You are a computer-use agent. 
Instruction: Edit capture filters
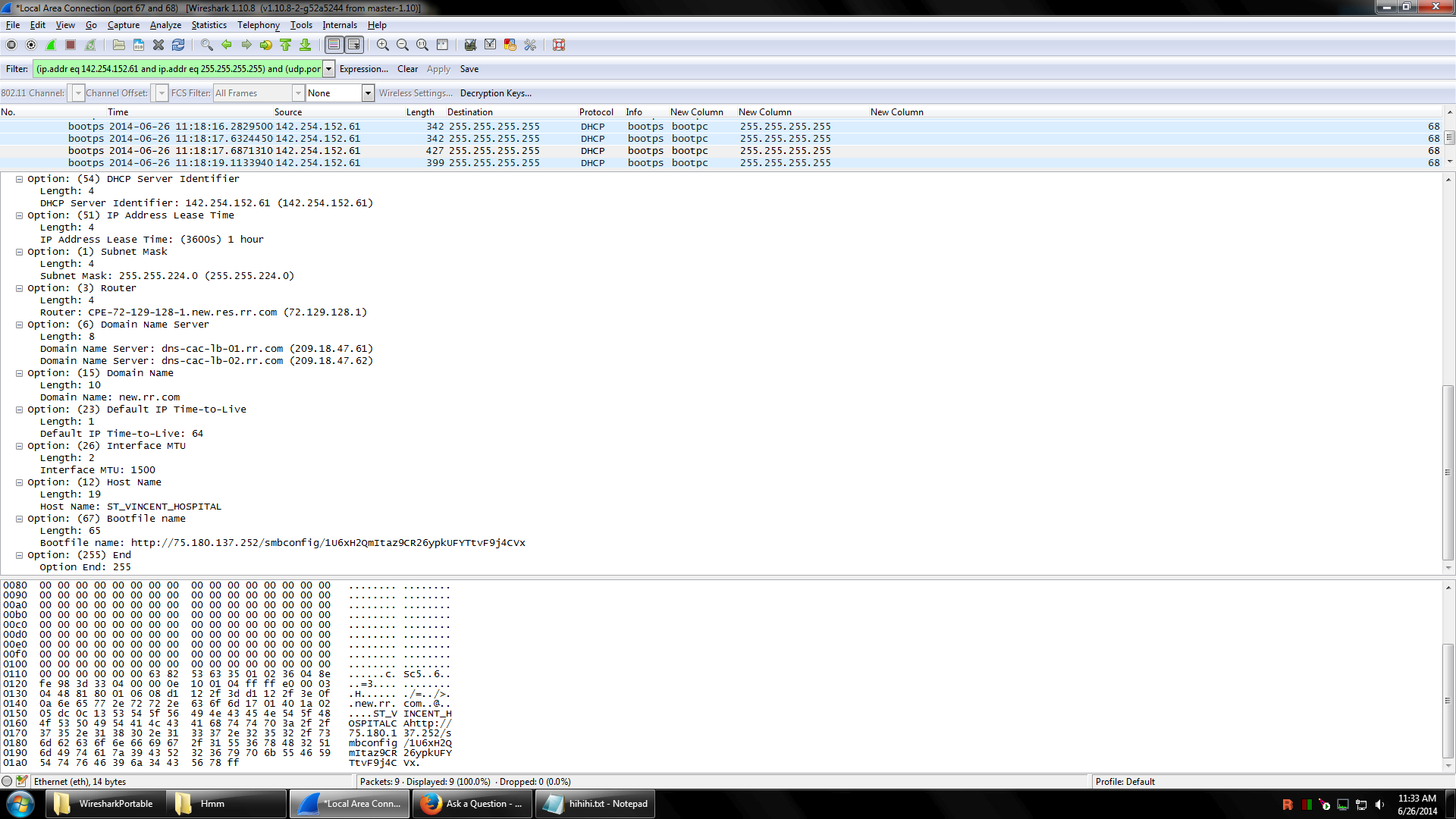470,45
